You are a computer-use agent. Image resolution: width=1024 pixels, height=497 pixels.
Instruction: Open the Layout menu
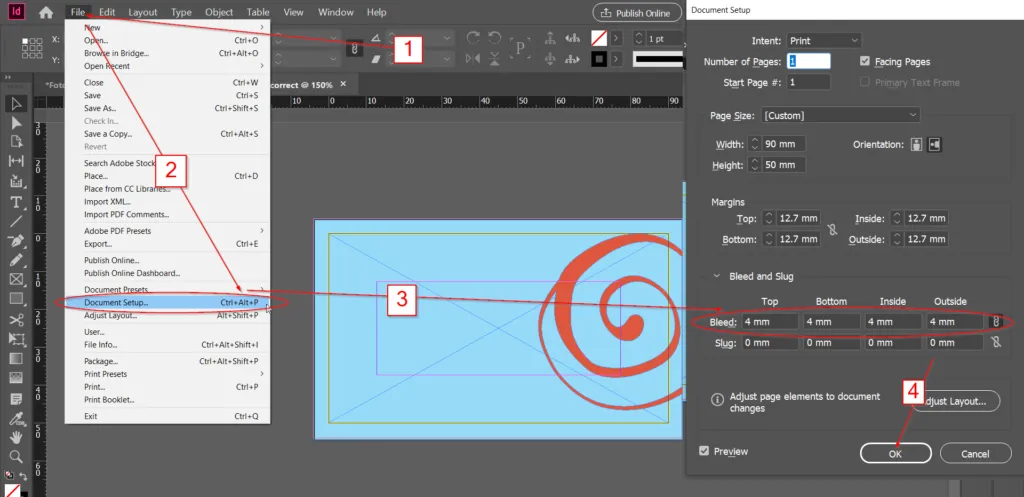[x=143, y=12]
